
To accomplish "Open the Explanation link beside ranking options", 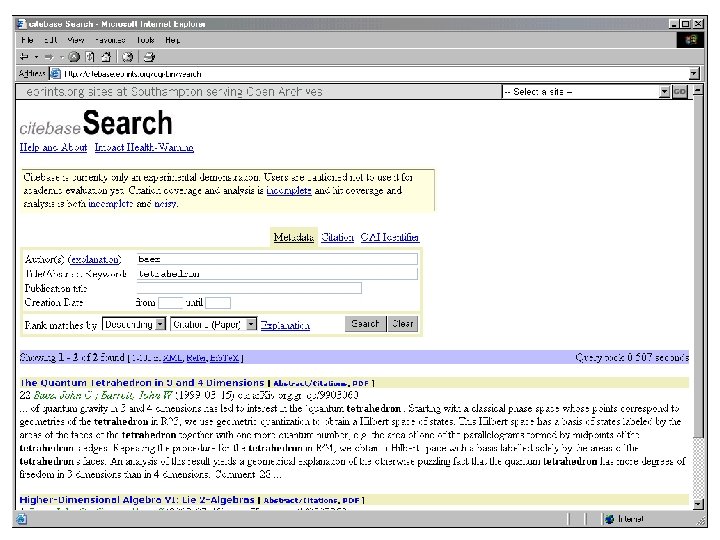I will click(x=285, y=325).
